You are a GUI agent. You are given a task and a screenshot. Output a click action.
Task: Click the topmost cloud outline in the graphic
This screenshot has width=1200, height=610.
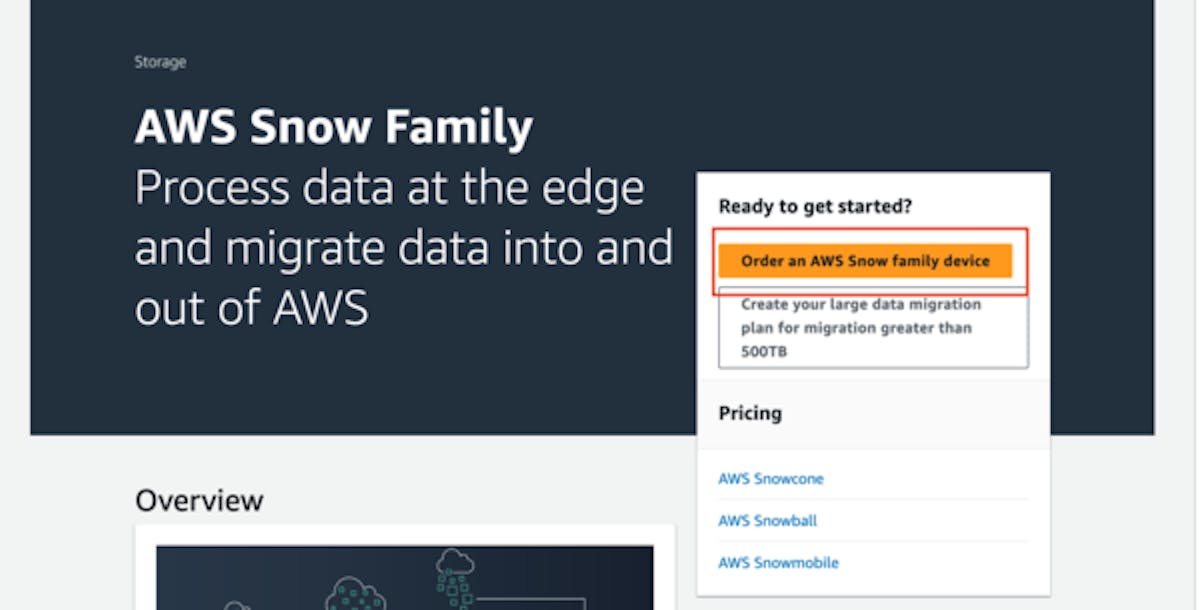tap(455, 560)
